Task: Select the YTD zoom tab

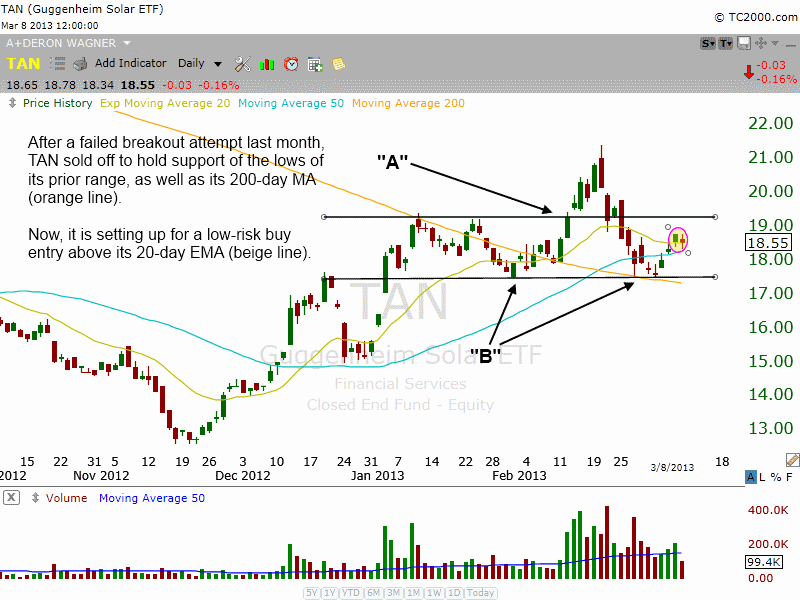Action: 349,593
